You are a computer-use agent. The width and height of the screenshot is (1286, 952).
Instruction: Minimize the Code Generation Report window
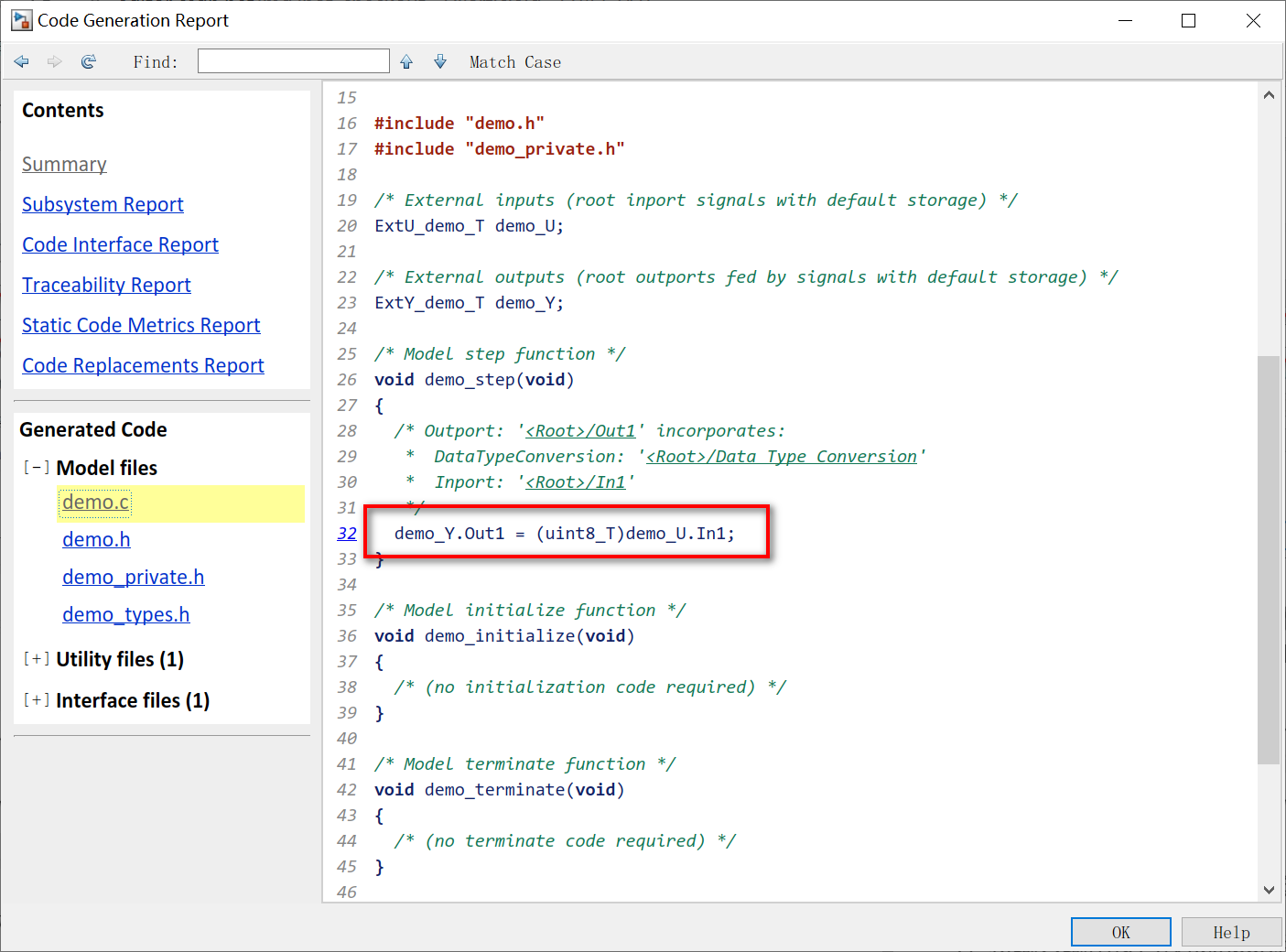[1125, 20]
